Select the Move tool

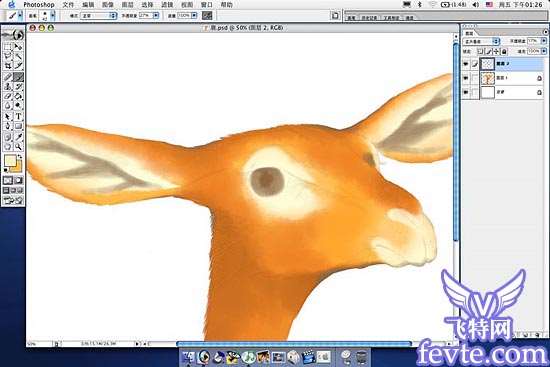click(18, 47)
